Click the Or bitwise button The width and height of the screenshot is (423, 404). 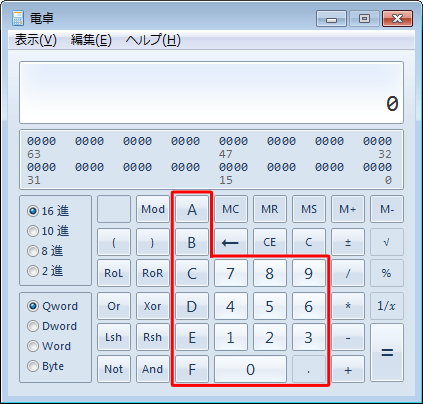(x=114, y=306)
